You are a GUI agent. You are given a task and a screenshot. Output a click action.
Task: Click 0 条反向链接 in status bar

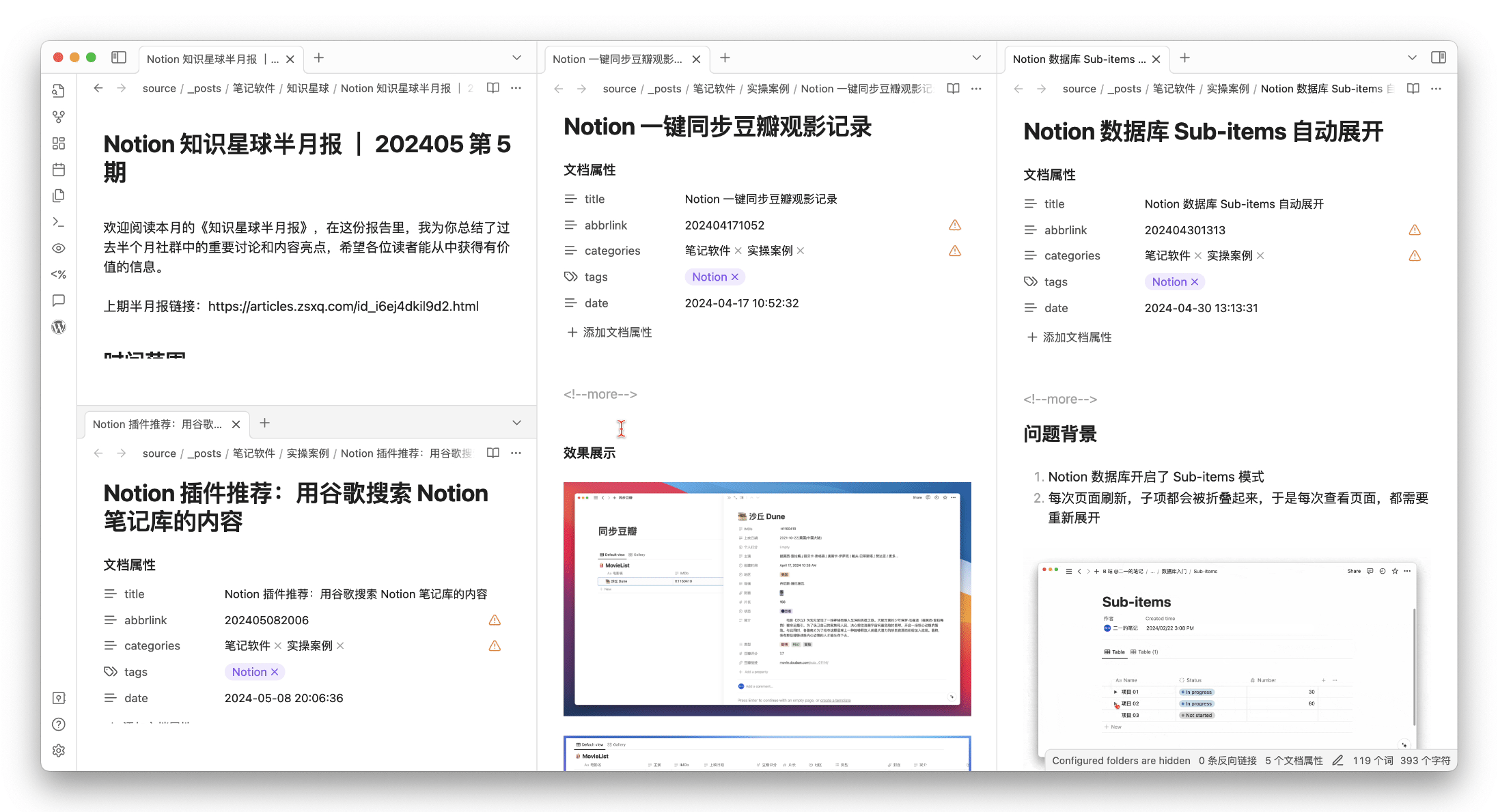[1227, 761]
